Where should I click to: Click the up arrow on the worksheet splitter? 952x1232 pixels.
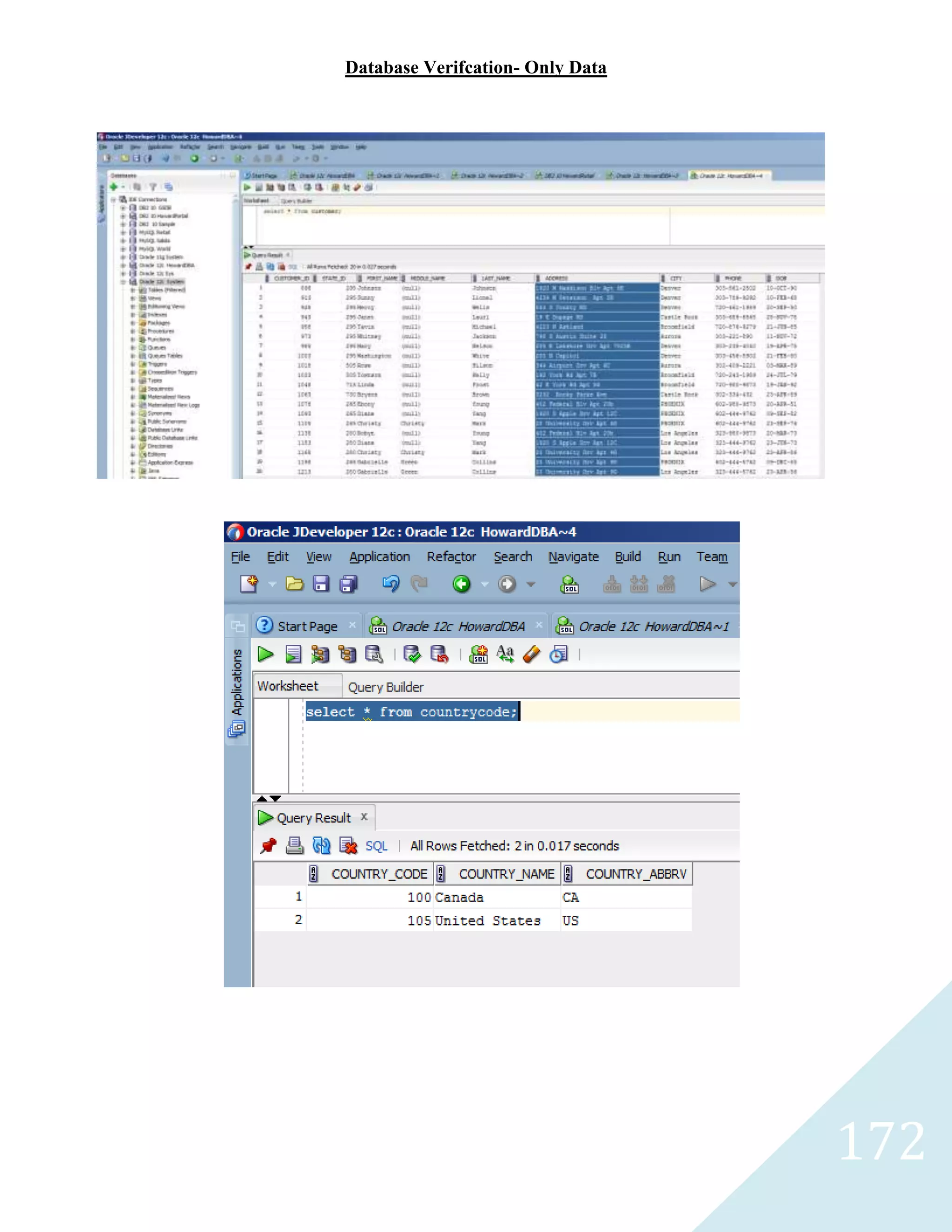point(262,798)
